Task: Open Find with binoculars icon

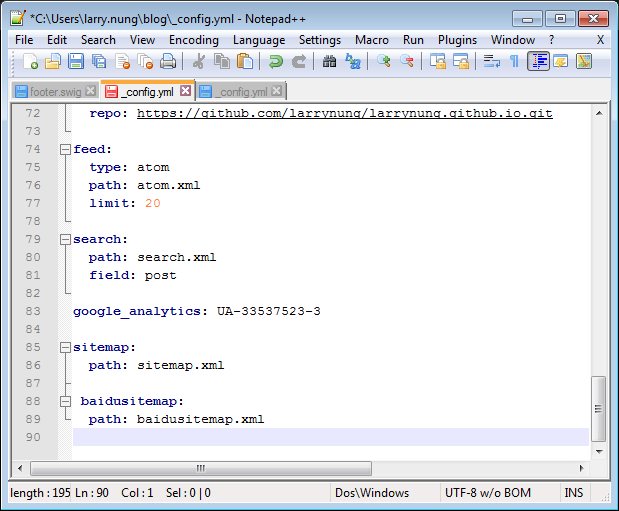Action: (329, 62)
